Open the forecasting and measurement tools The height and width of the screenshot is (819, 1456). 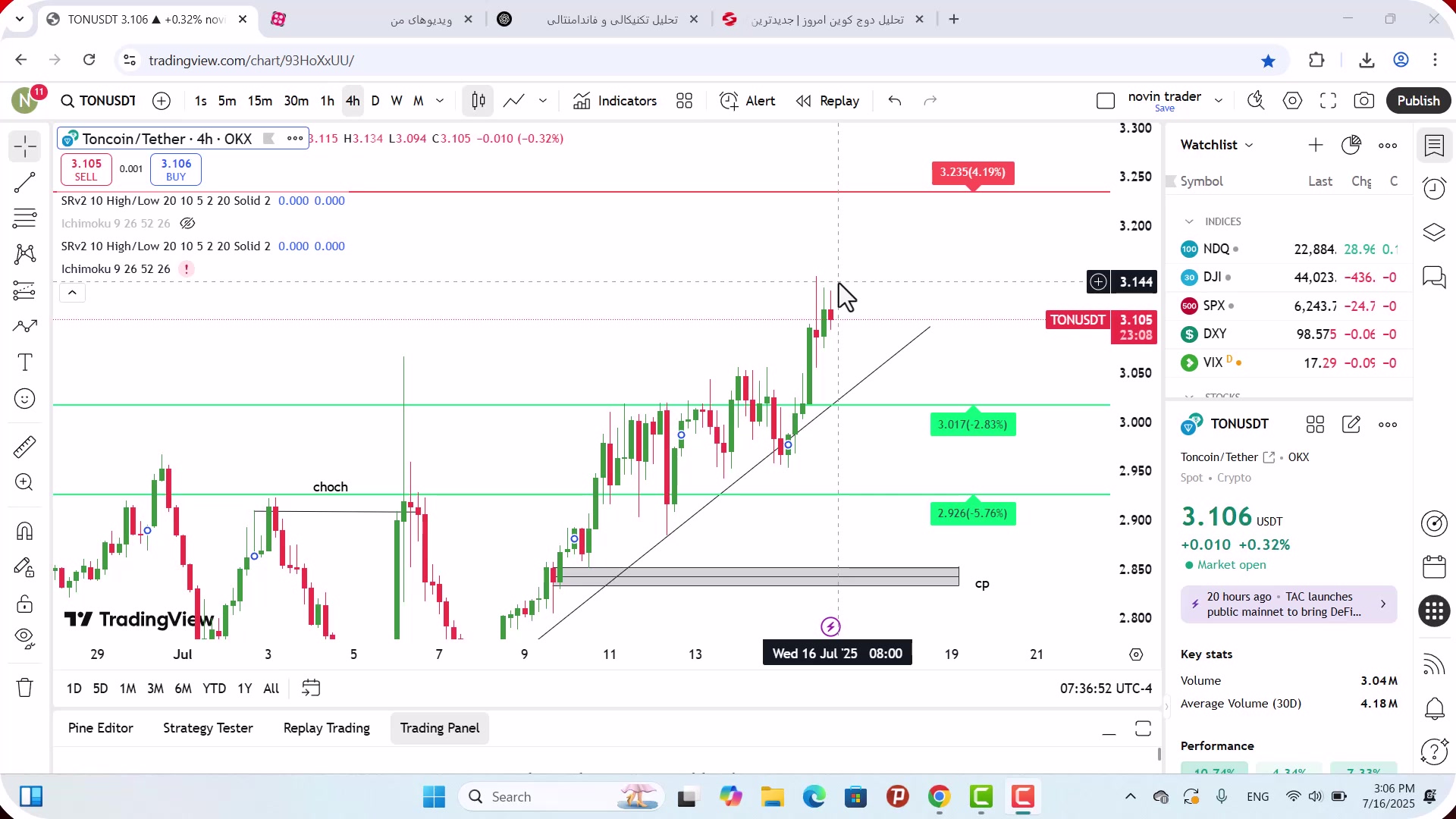coord(24,290)
